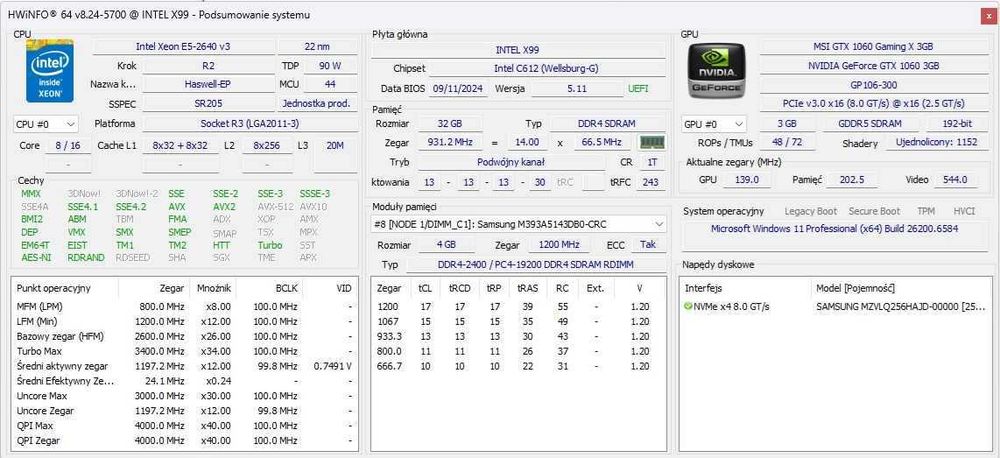Click the 90 W TDP value
The width and height of the screenshot is (1000, 458).
tap(330, 66)
